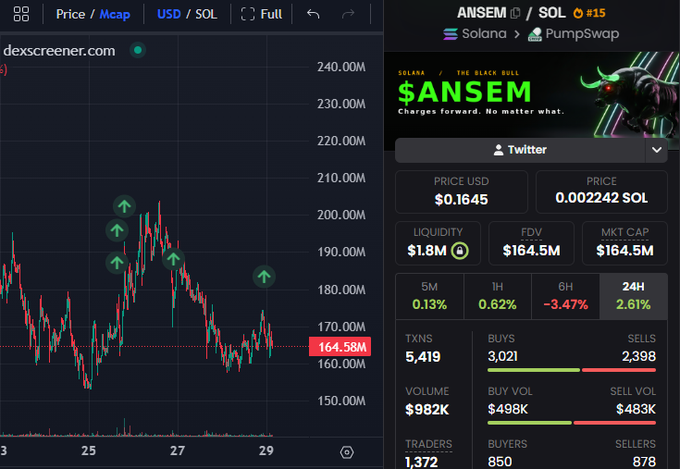Viewport: 680px width, 469px height.
Task: Open the Twitter social link button
Action: [520, 150]
